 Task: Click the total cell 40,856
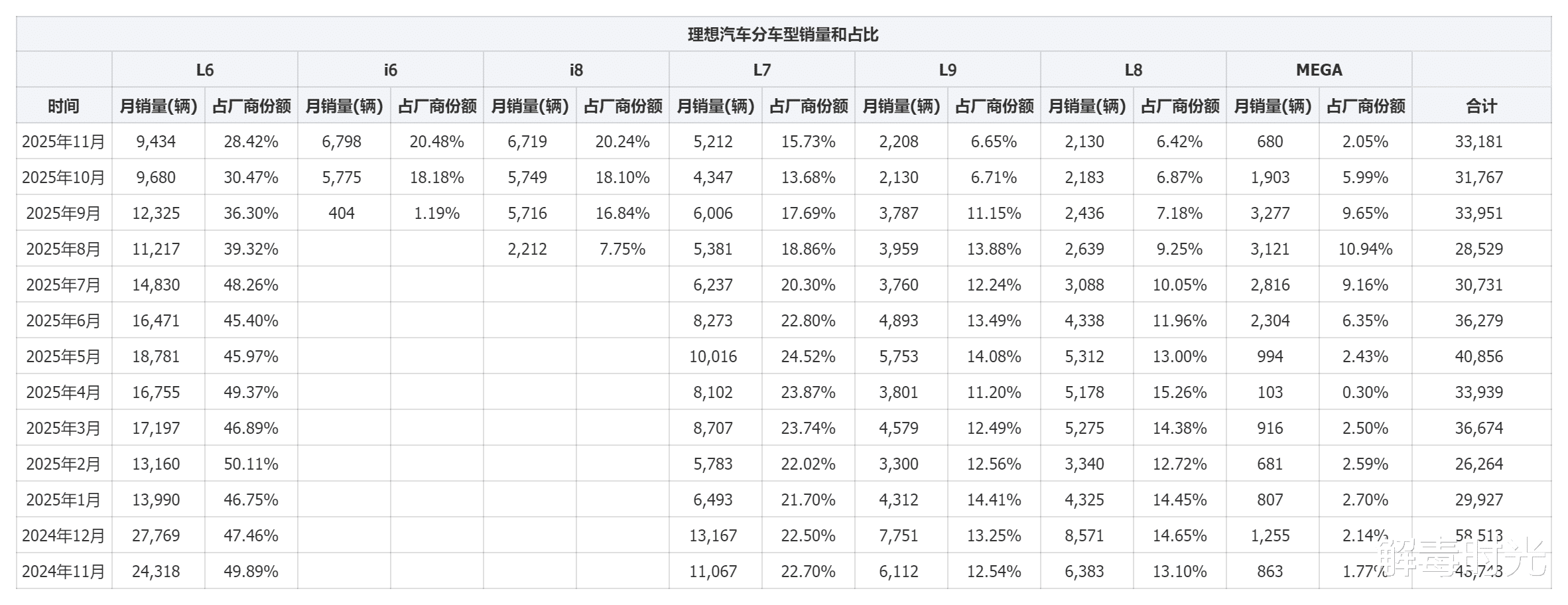1479,356
